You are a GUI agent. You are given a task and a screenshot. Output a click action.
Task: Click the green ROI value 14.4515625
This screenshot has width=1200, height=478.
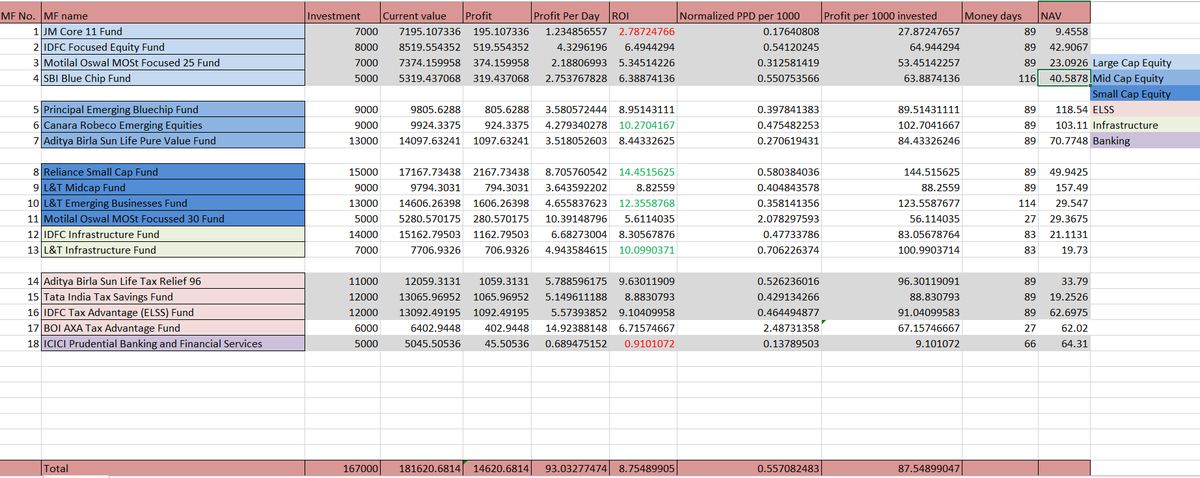(642, 172)
